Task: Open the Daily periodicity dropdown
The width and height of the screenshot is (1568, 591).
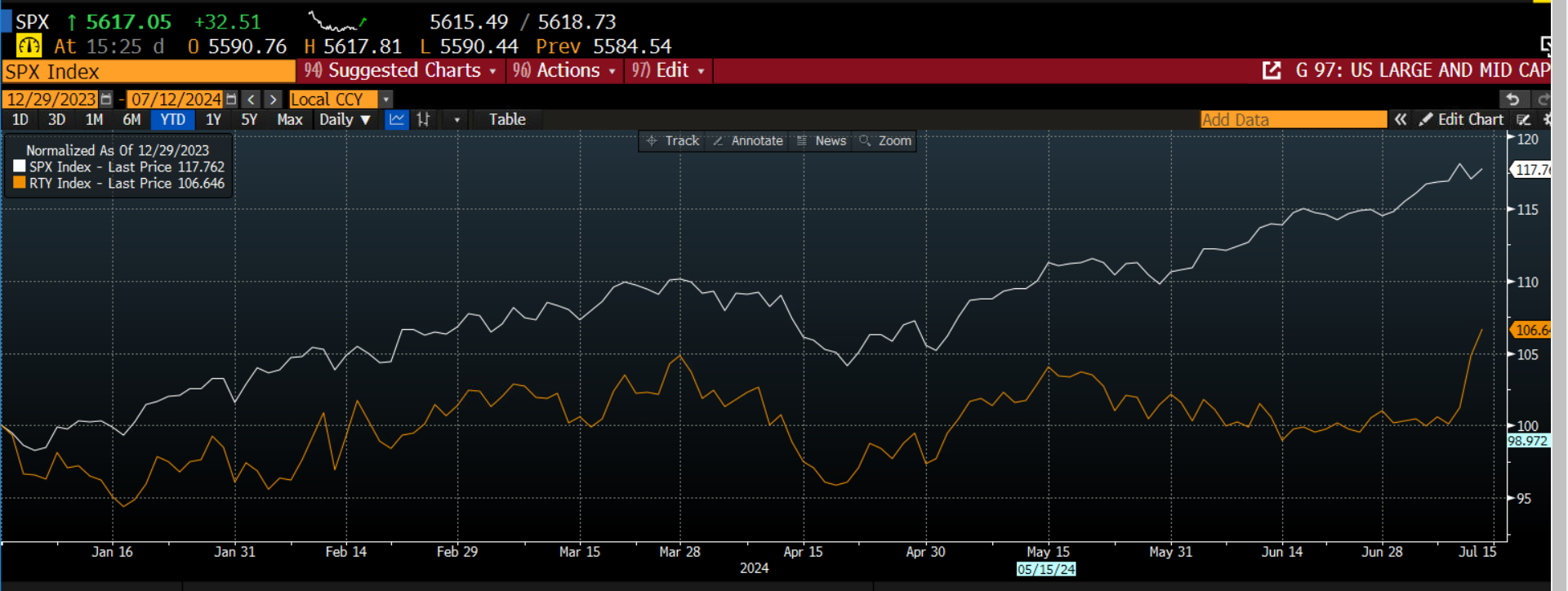Action: pyautogui.click(x=345, y=120)
